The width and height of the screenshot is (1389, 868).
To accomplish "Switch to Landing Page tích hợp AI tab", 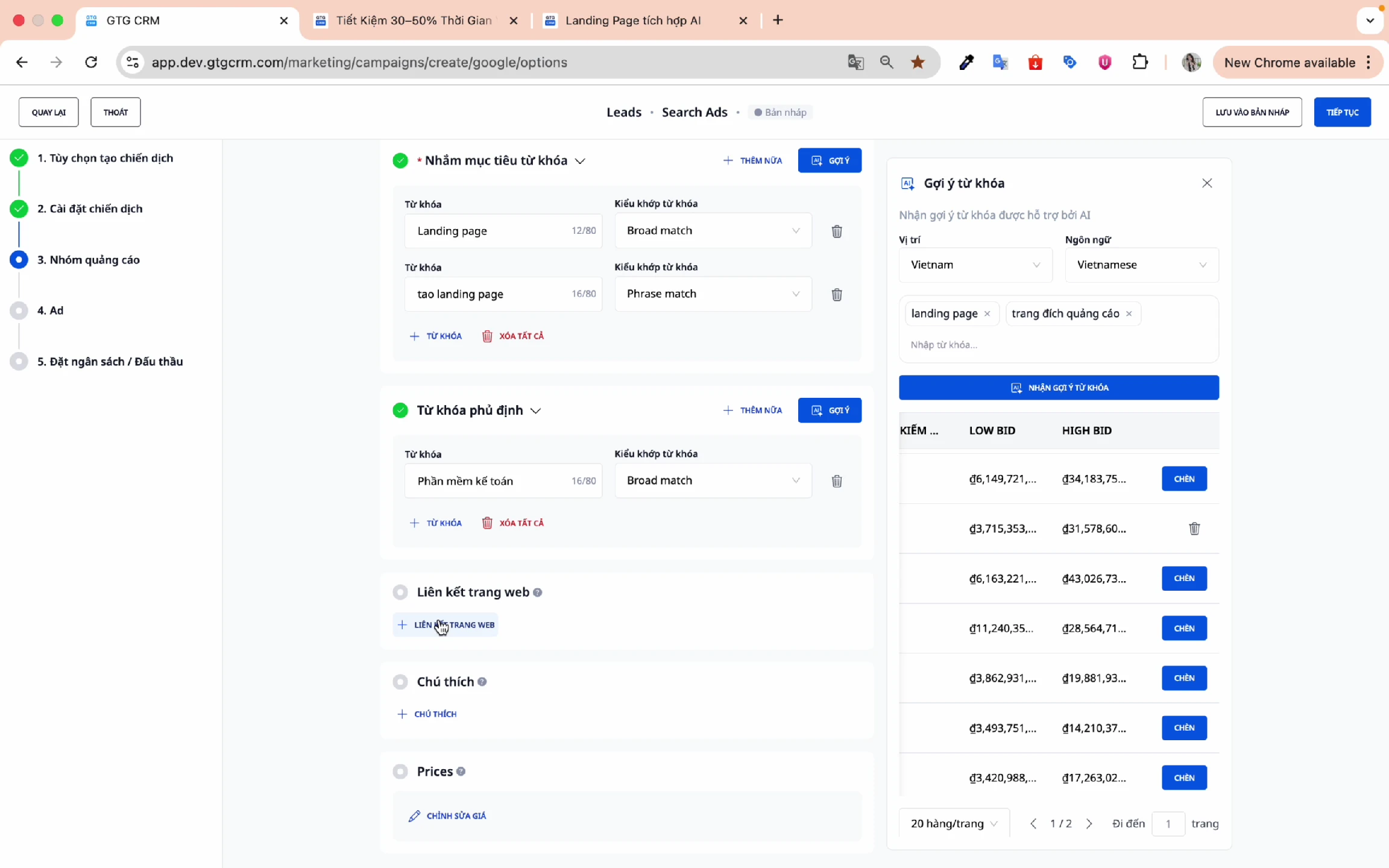I will (633, 20).
